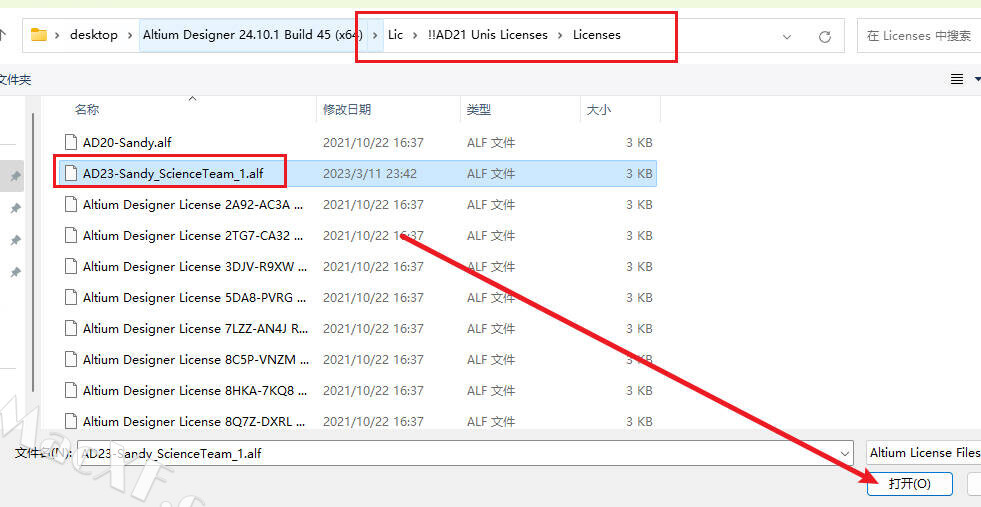Select Altium Designer License 2A92-AC3A file

tap(357, 205)
